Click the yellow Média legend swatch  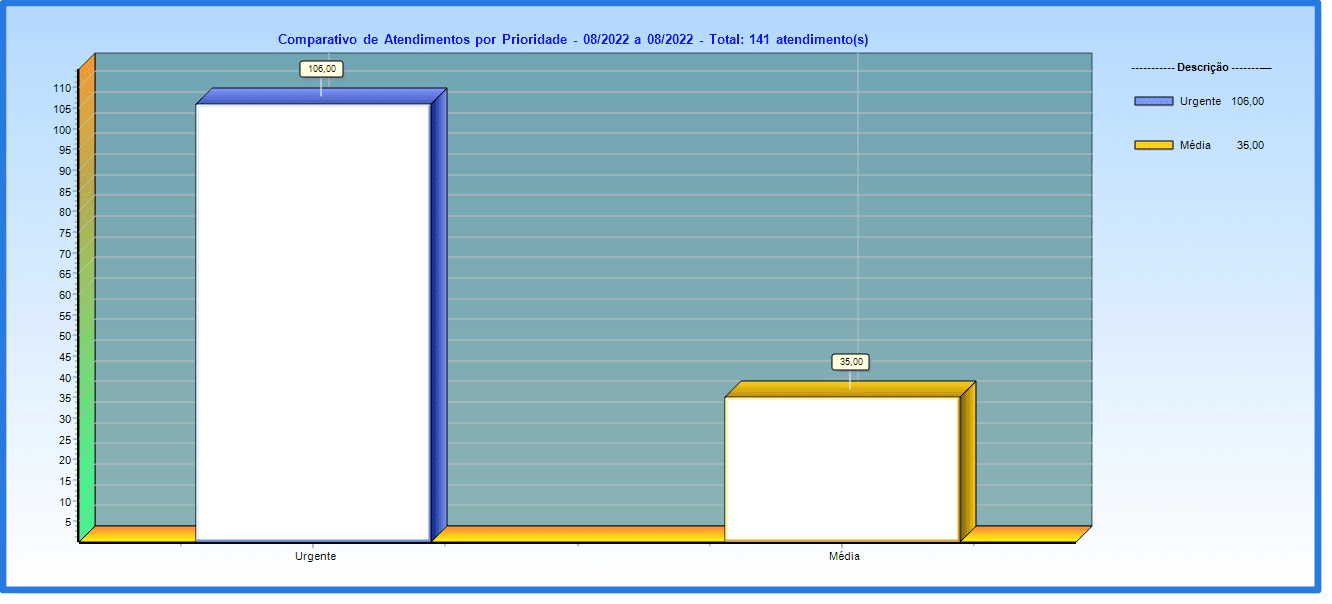coord(1153,145)
